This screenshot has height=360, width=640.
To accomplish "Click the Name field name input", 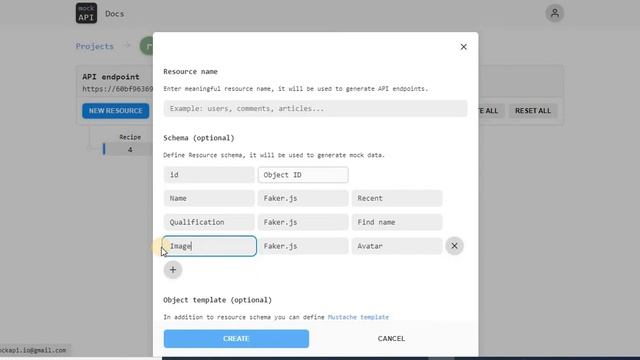I will point(209,198).
